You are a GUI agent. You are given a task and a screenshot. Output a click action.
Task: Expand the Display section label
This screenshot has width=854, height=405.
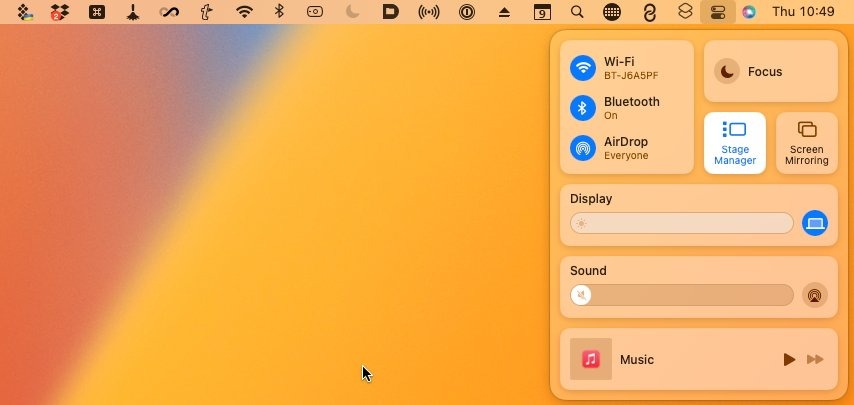coord(591,199)
